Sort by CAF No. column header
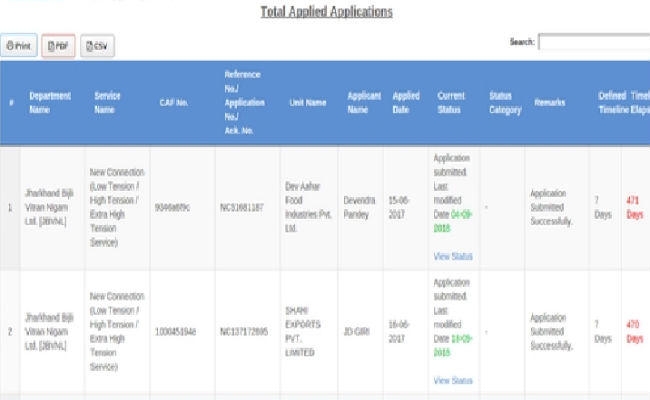This screenshot has width=650, height=400. tap(174, 103)
